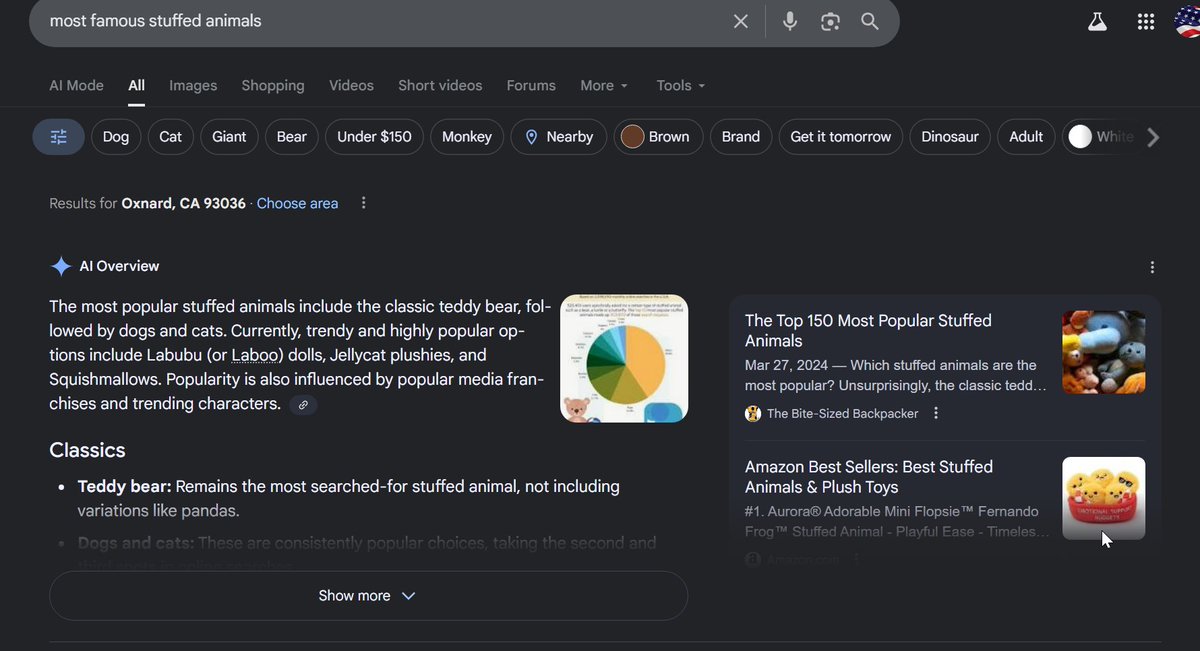Screen dimensions: 1200x651
Task: Select the Giant filter chip
Action: 229,137
